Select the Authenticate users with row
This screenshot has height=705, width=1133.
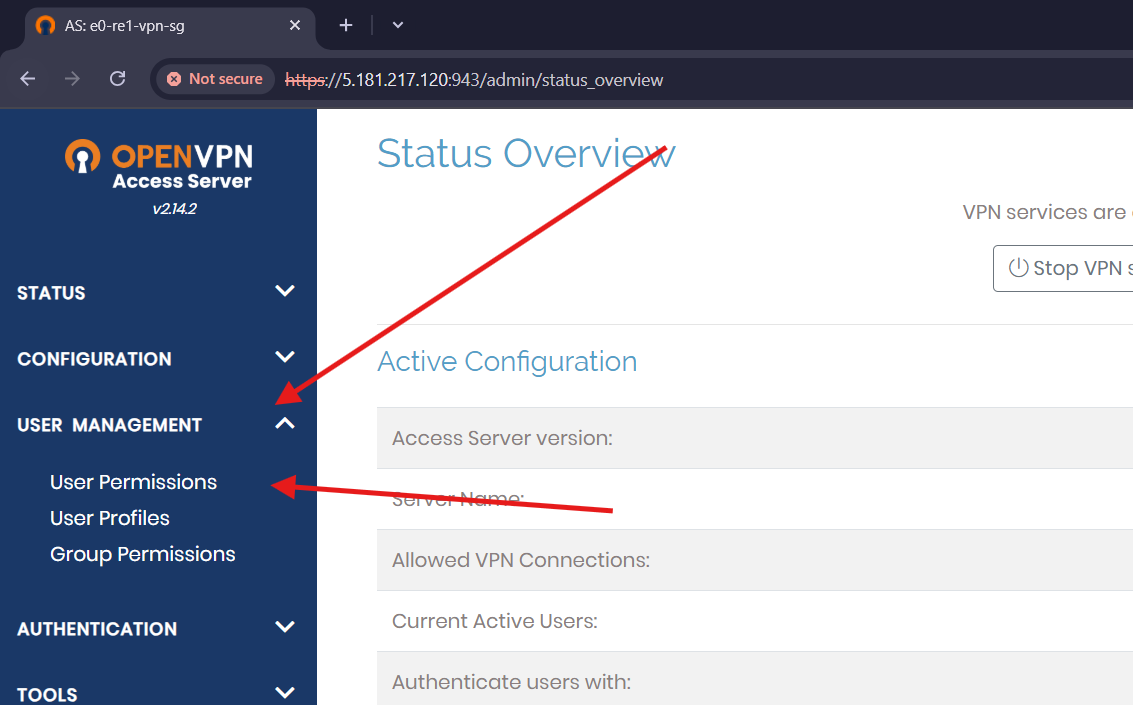coord(755,679)
